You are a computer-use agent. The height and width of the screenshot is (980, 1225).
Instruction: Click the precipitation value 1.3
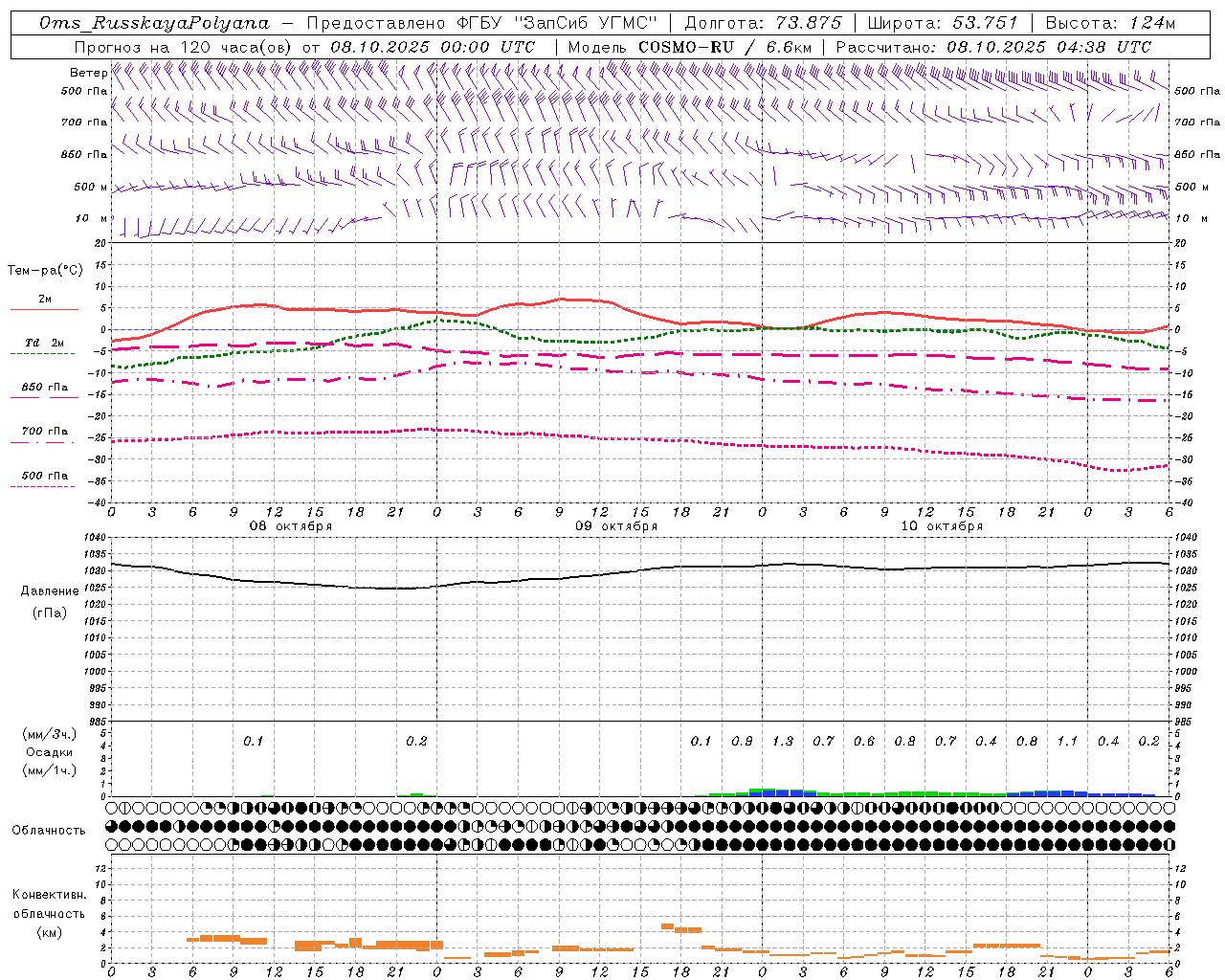783,741
